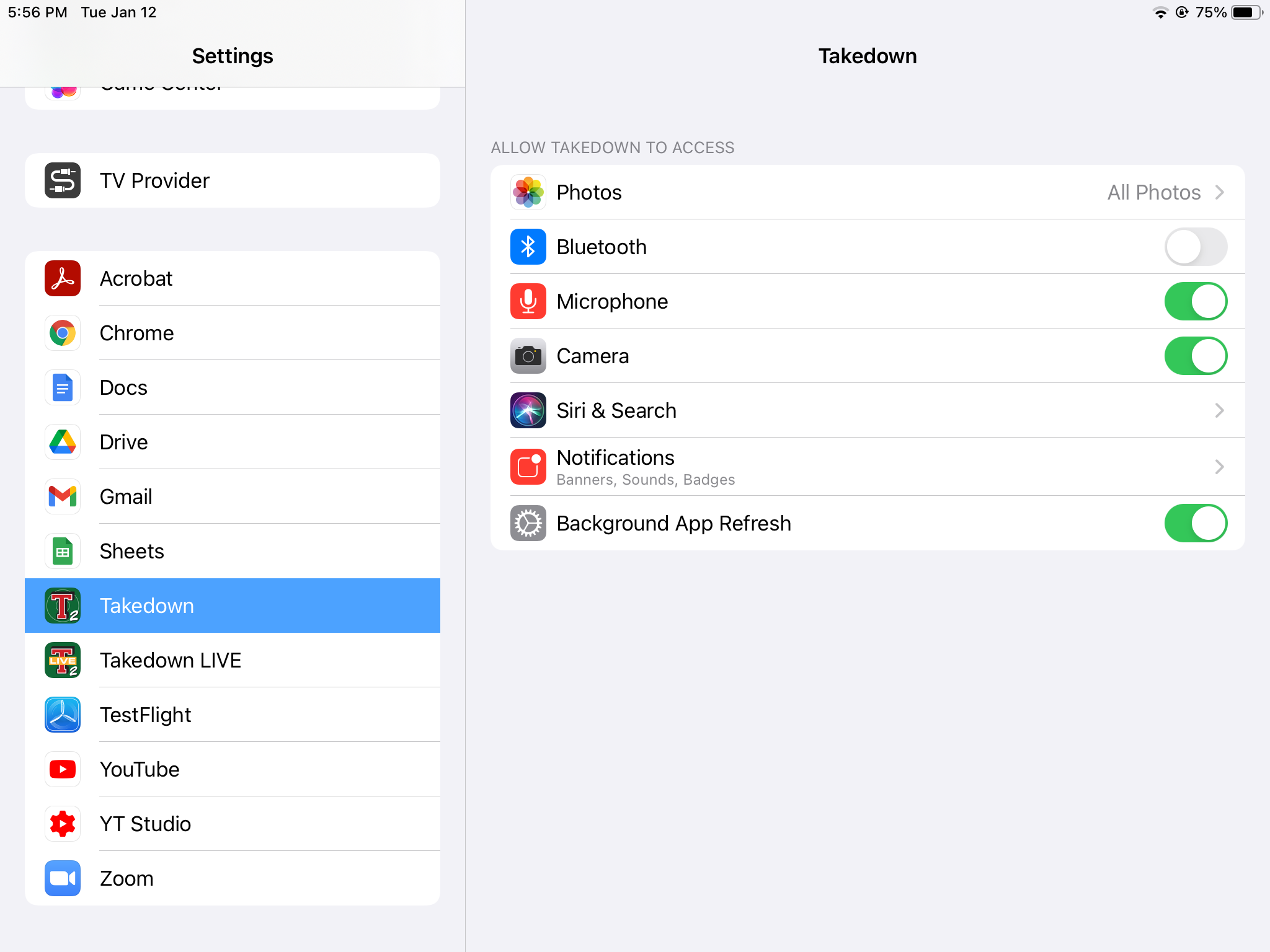
Task: Select the Zoom camera icon
Action: point(63,878)
